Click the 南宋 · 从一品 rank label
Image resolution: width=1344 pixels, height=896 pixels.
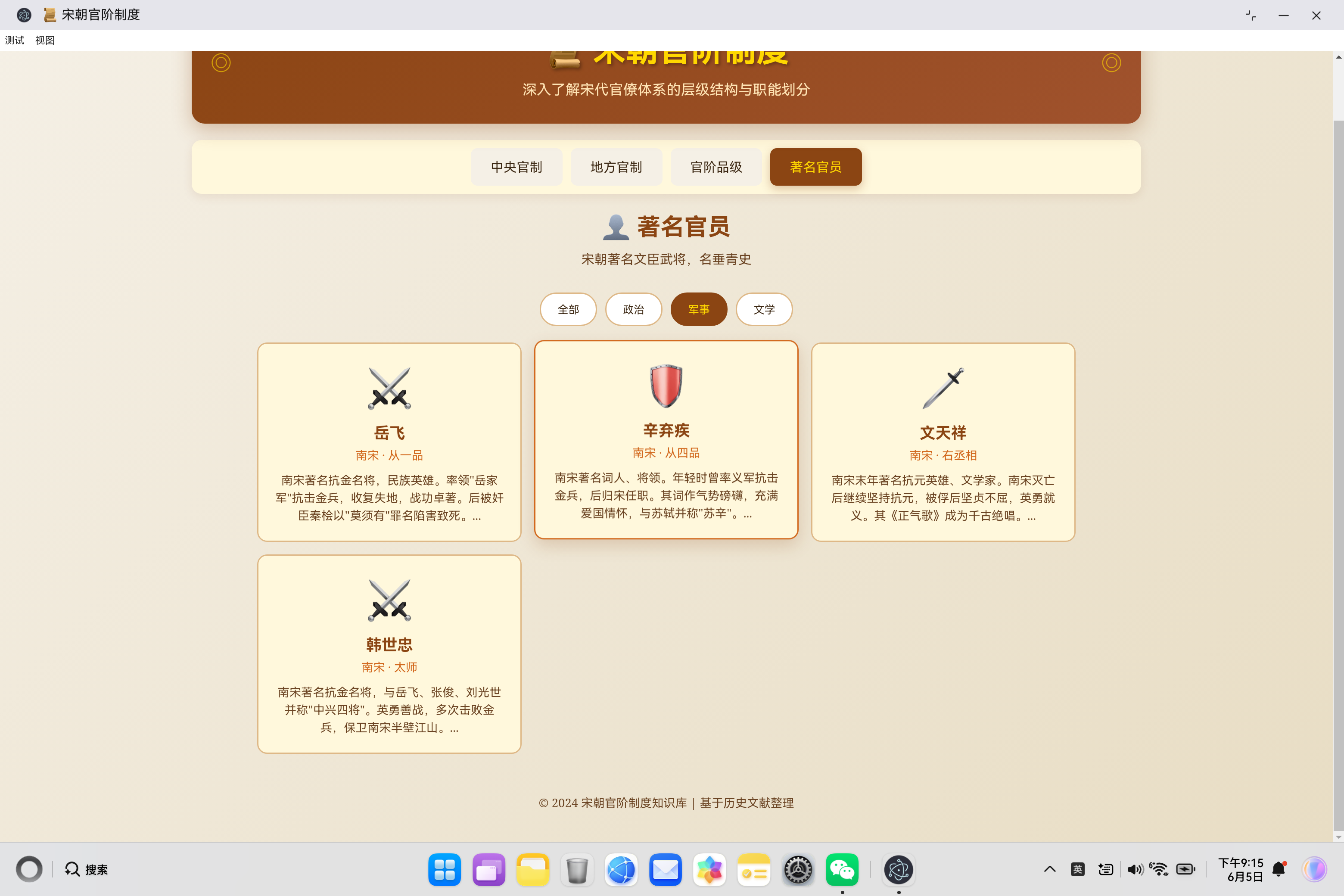(389, 455)
